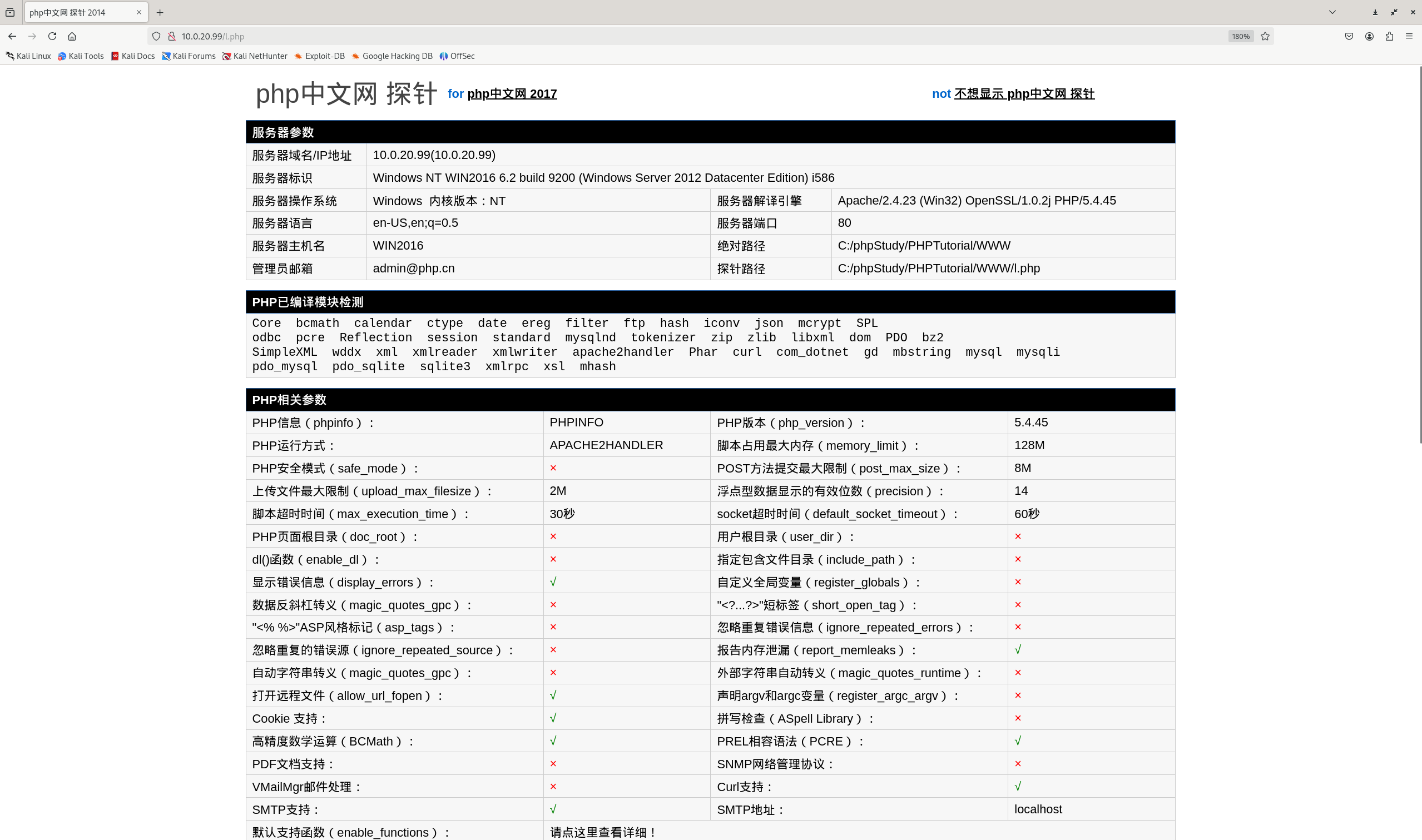This screenshot has height=840, width=1422.
Task: Select the php中文网 探针 2014 tab
Action: 86,12
